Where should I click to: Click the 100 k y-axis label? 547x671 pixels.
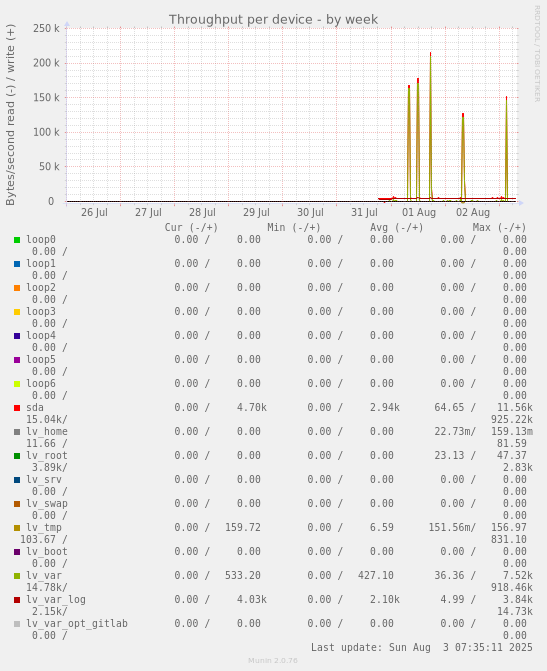(x=46, y=132)
